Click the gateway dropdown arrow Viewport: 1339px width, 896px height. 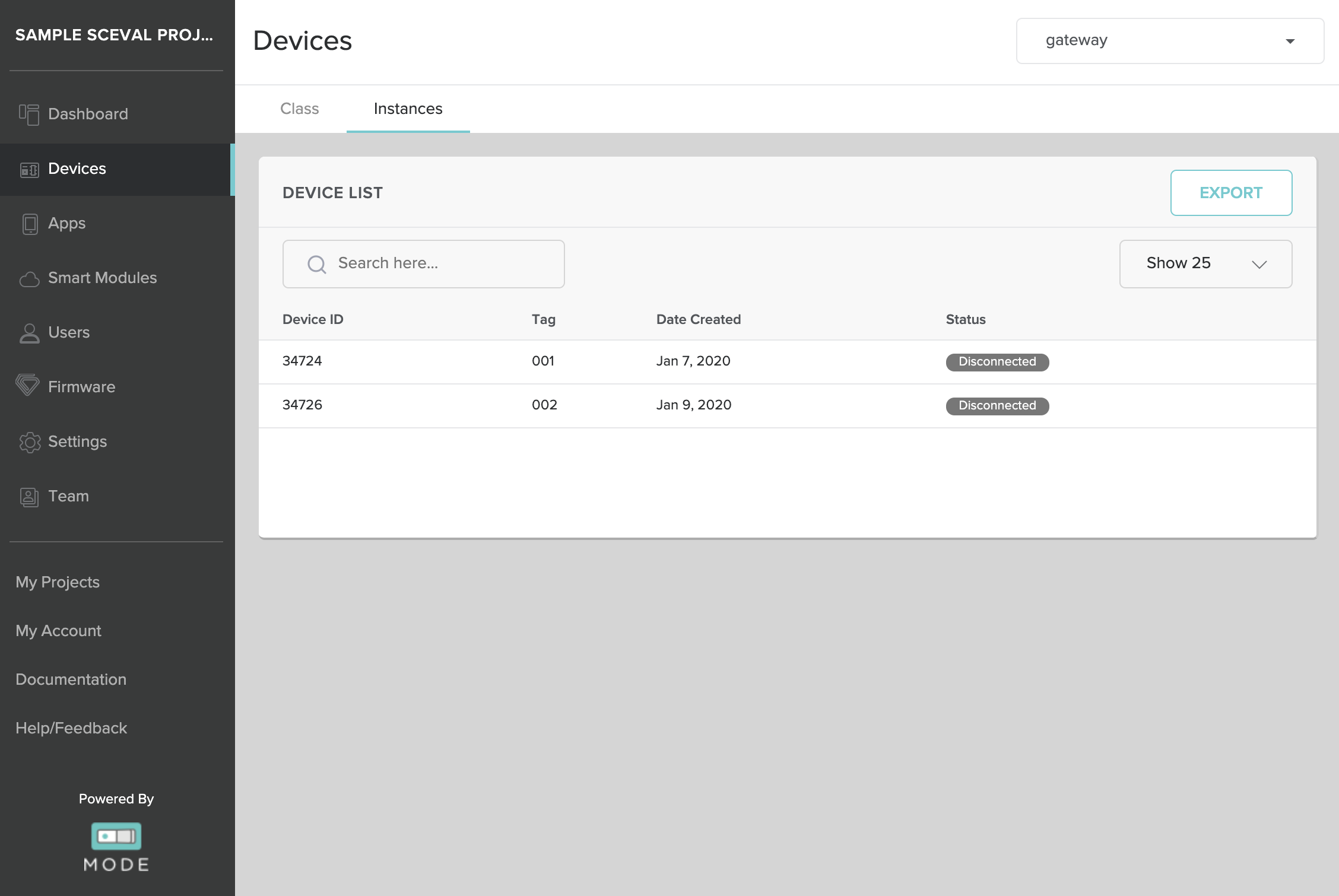1290,42
